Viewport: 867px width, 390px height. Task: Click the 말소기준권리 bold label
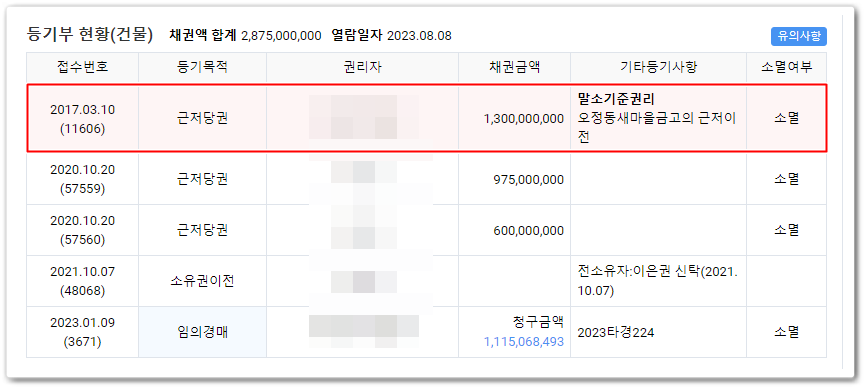615,100
